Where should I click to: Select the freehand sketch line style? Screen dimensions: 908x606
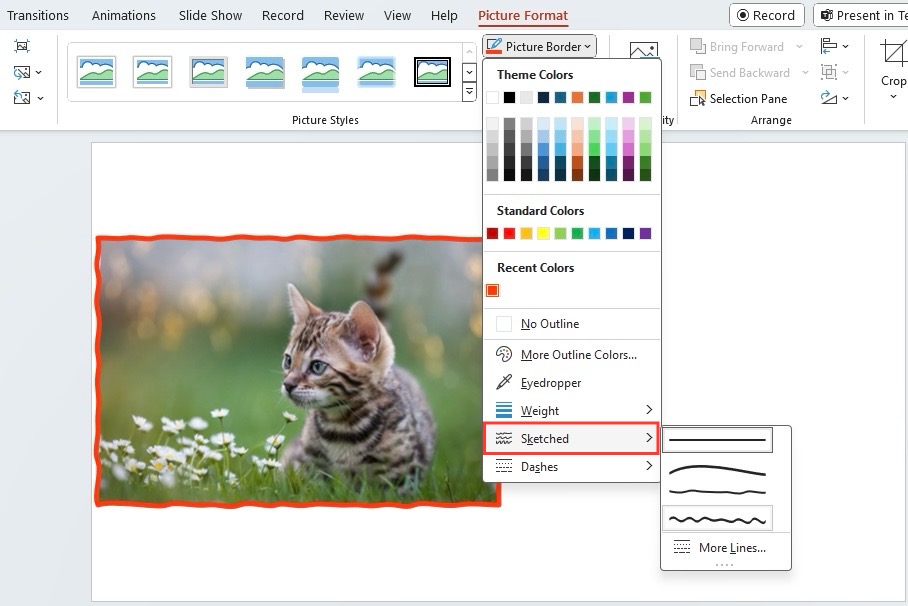tap(717, 492)
